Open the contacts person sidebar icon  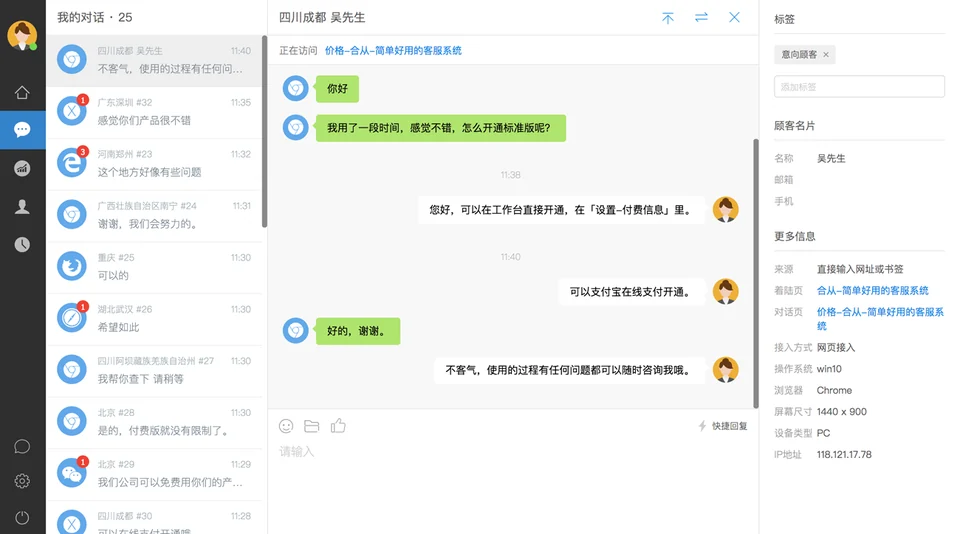[x=22, y=206]
